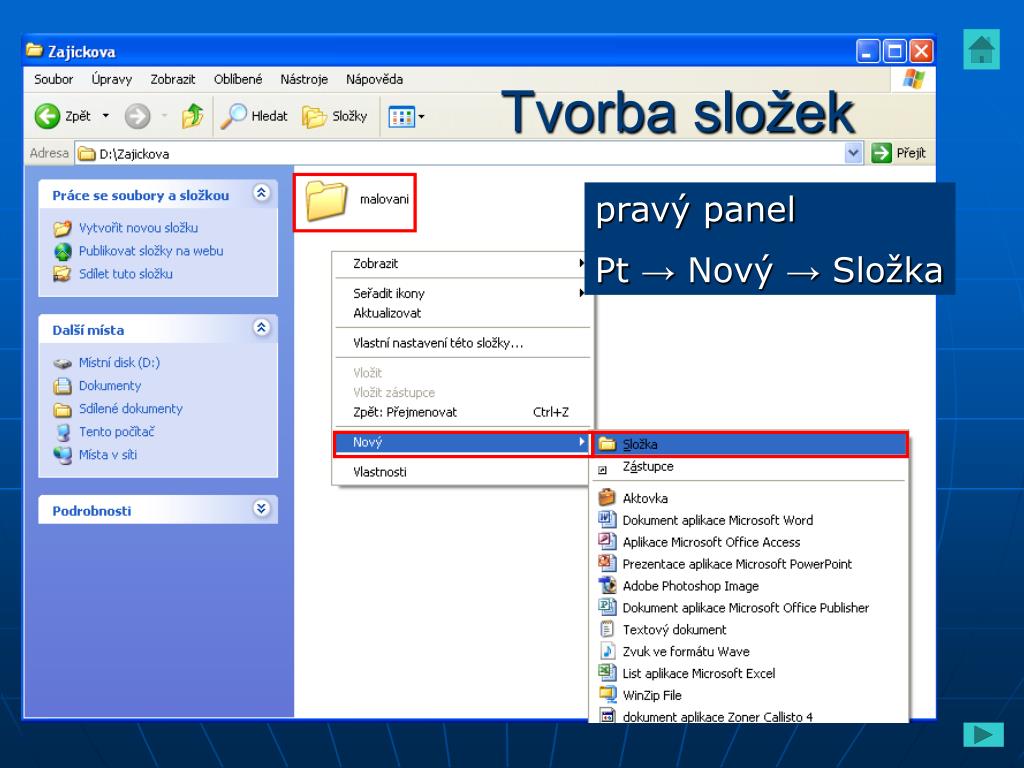Expand the Podrobnosti panel
Image resolution: width=1024 pixels, height=768 pixels.
(261, 508)
